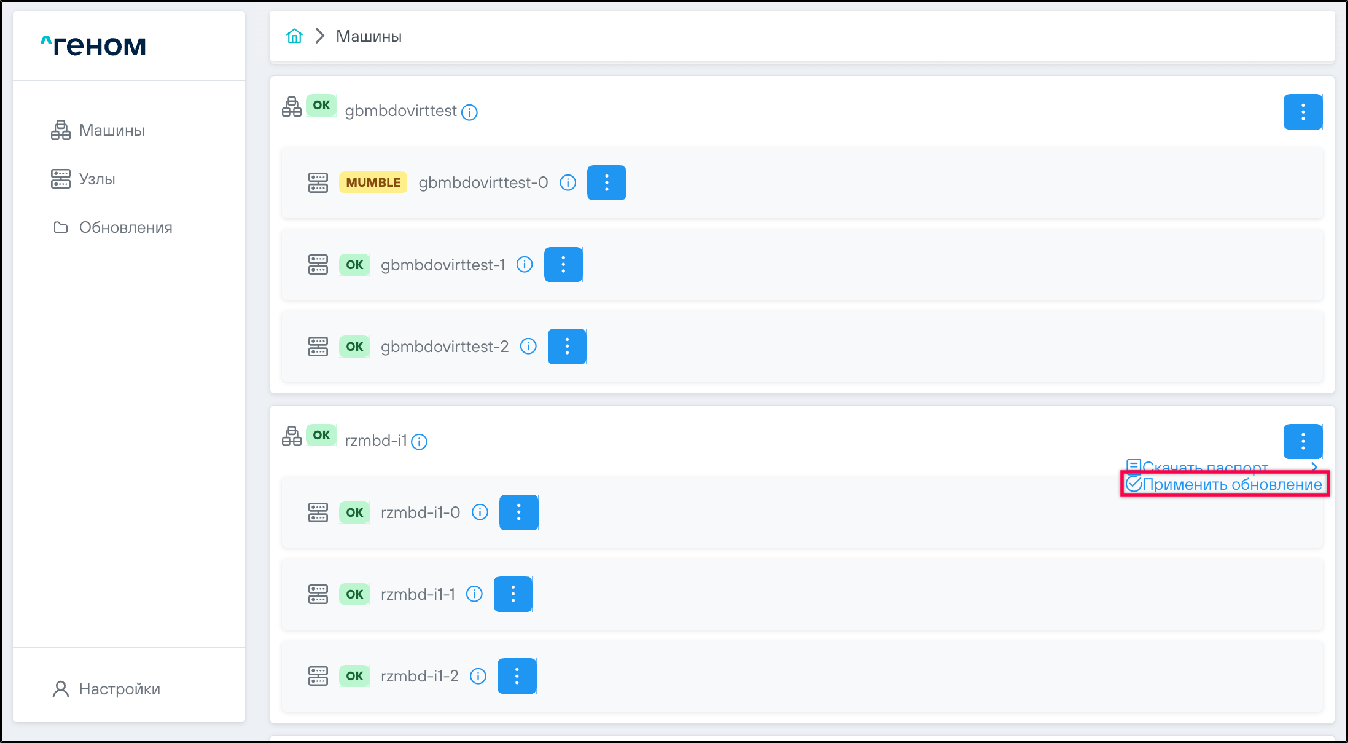Show info for node gbmbdovirttest-0
1348x743 pixels.
point(568,183)
